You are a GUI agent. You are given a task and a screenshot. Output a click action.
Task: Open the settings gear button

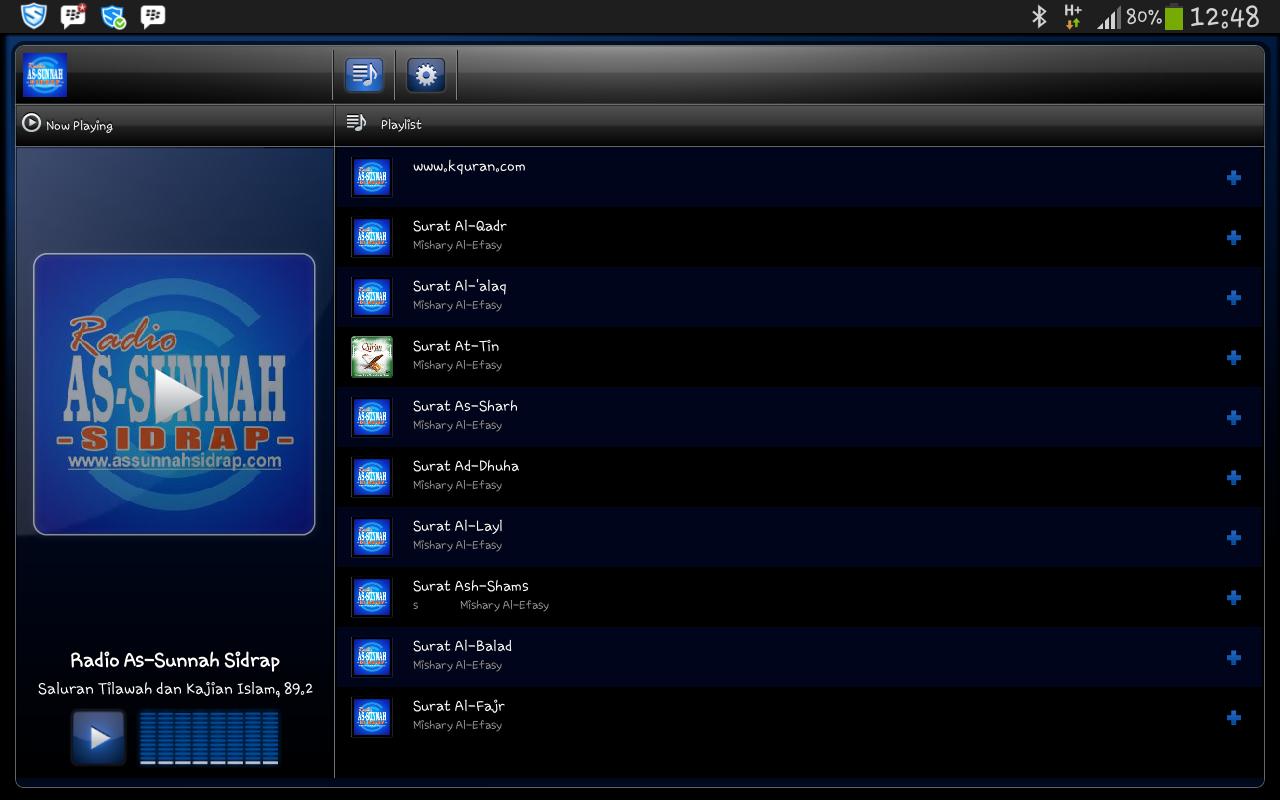(x=426, y=75)
